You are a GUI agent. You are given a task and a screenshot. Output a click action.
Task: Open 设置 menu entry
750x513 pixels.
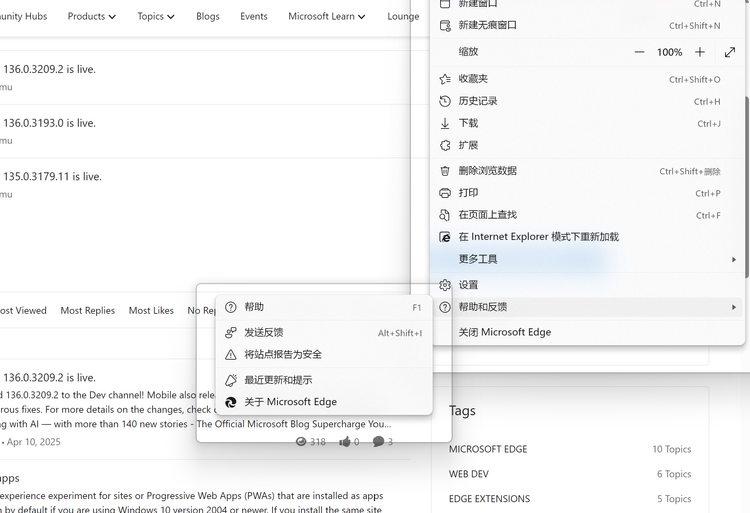pos(587,285)
